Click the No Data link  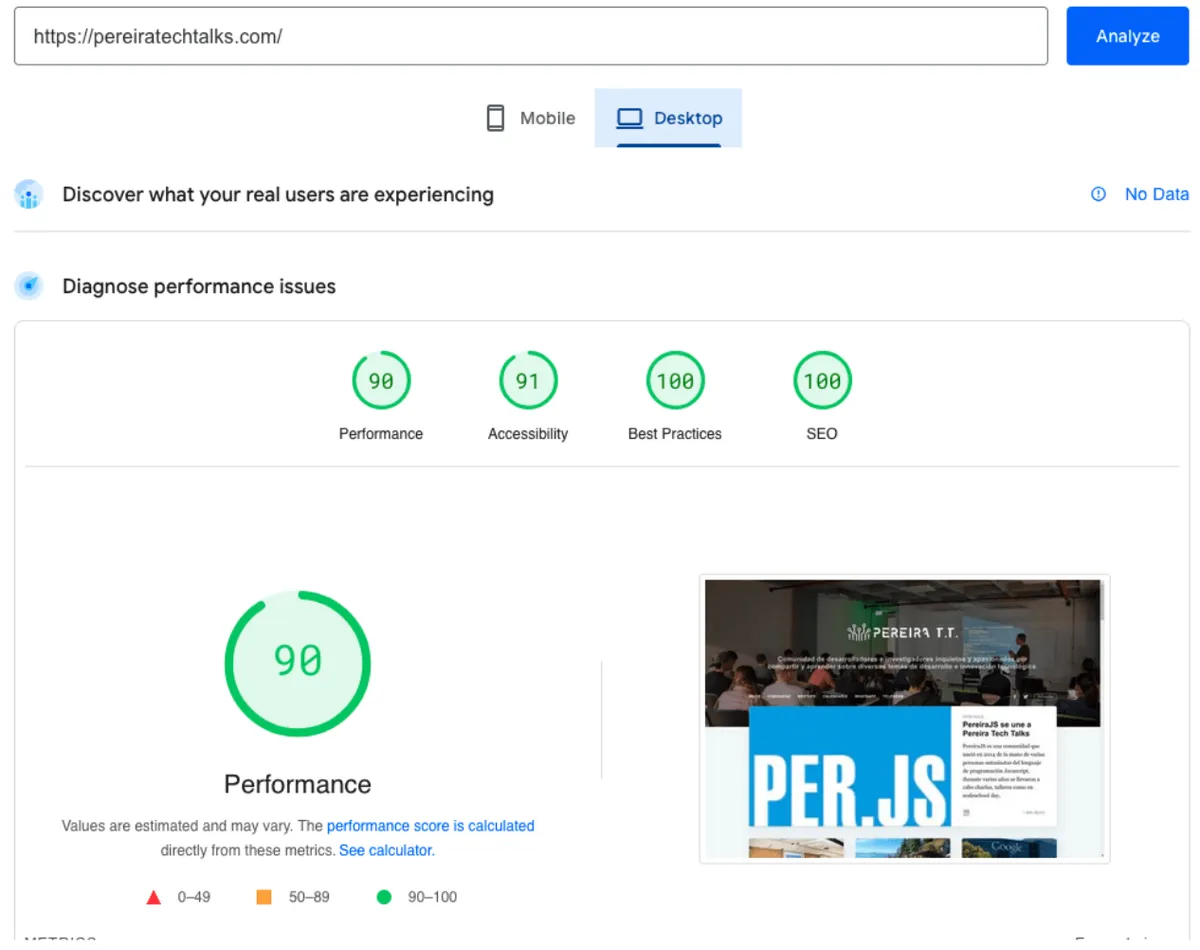1157,194
